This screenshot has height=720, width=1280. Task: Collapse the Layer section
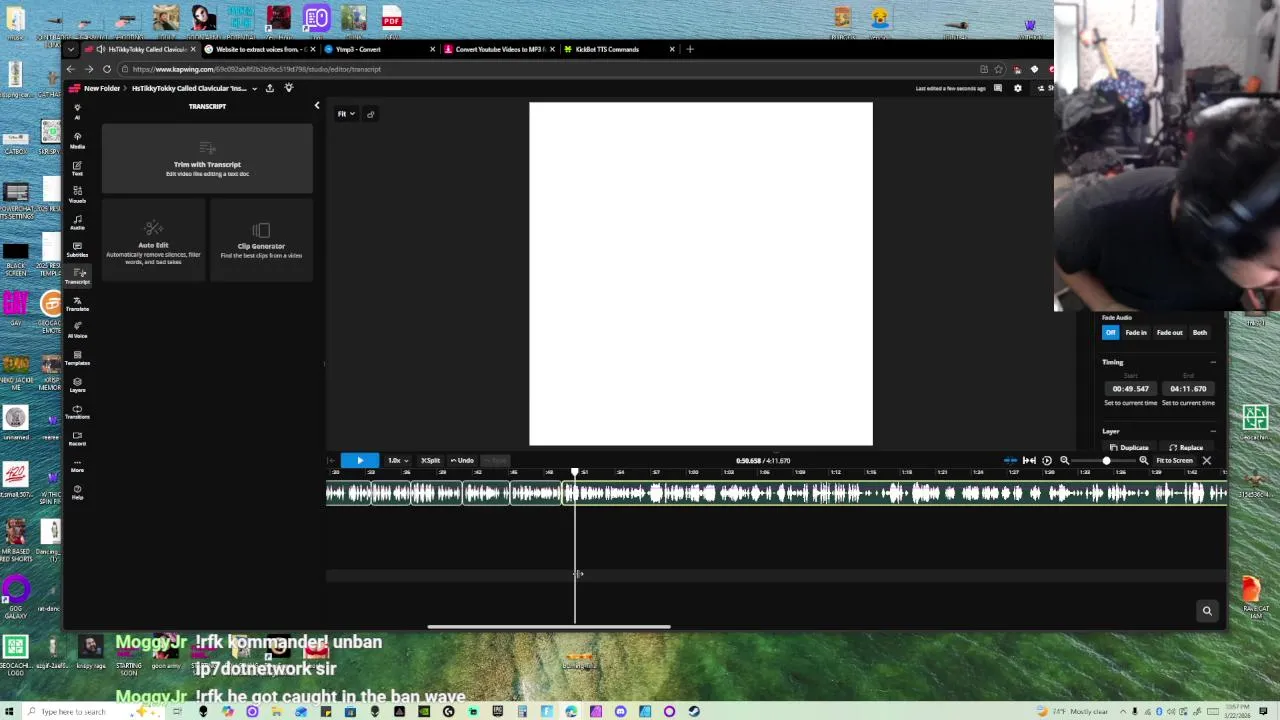(1213, 431)
